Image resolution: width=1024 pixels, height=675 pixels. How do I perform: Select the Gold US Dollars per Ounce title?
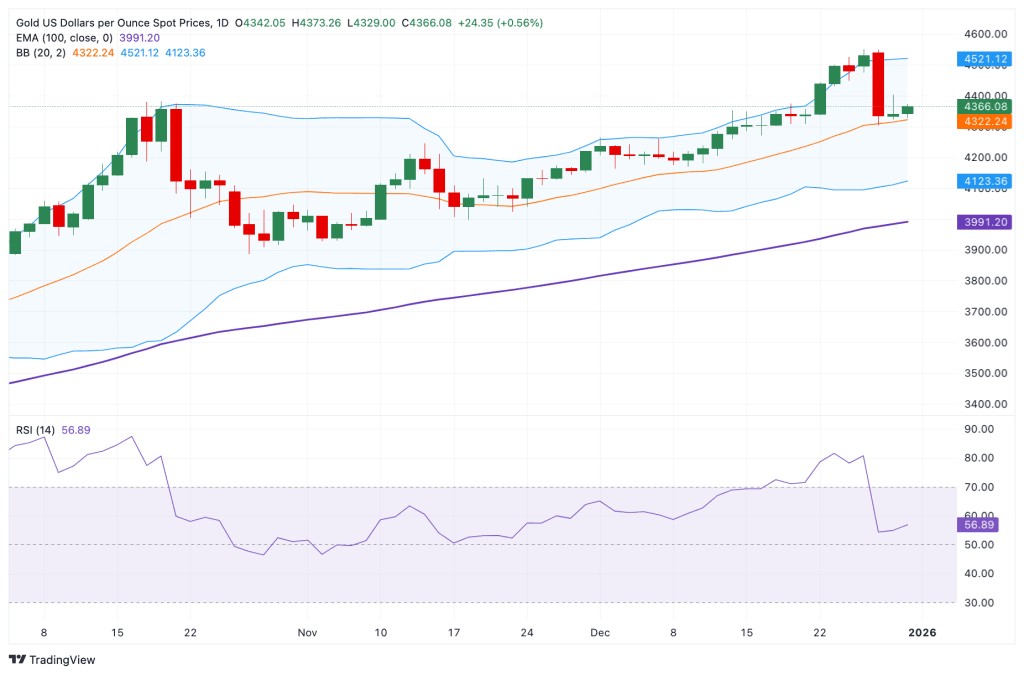pyautogui.click(x=114, y=23)
